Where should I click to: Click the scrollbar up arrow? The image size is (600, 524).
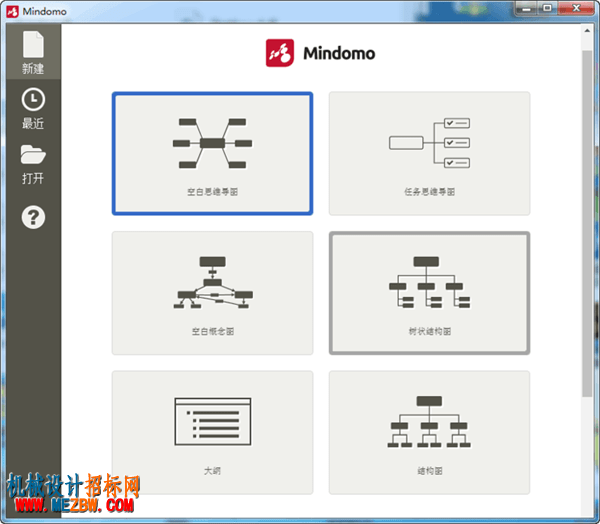point(587,31)
